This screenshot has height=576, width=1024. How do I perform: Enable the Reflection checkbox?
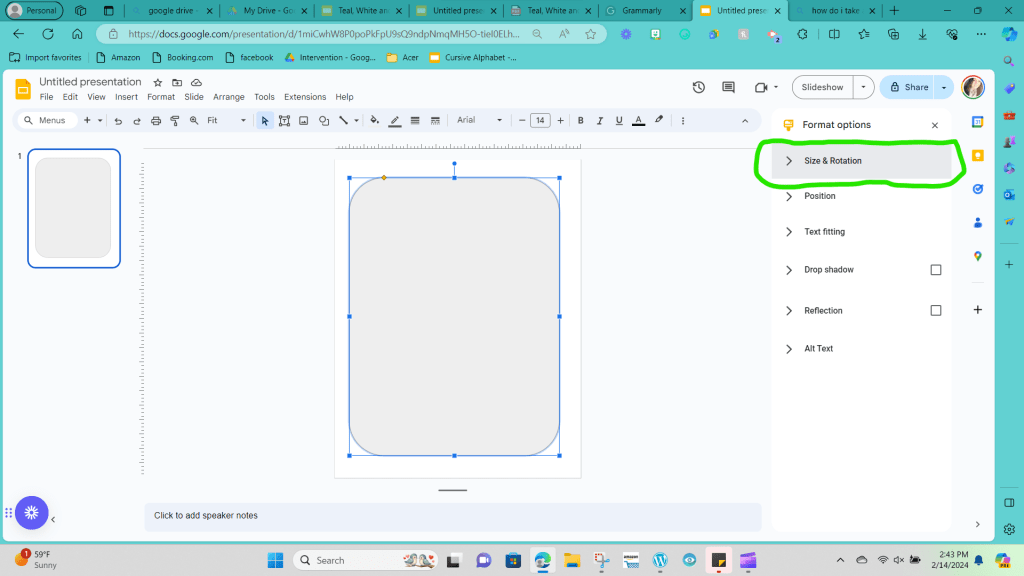click(935, 311)
